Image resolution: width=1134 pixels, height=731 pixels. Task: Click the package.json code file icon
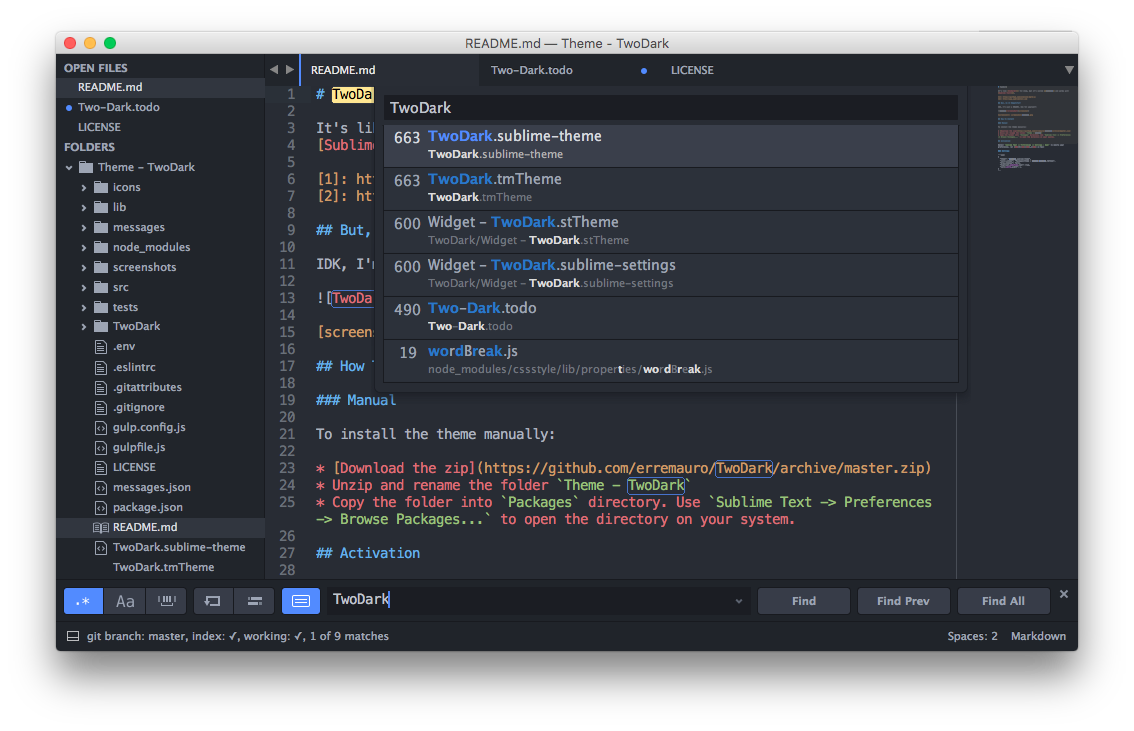click(x=101, y=508)
